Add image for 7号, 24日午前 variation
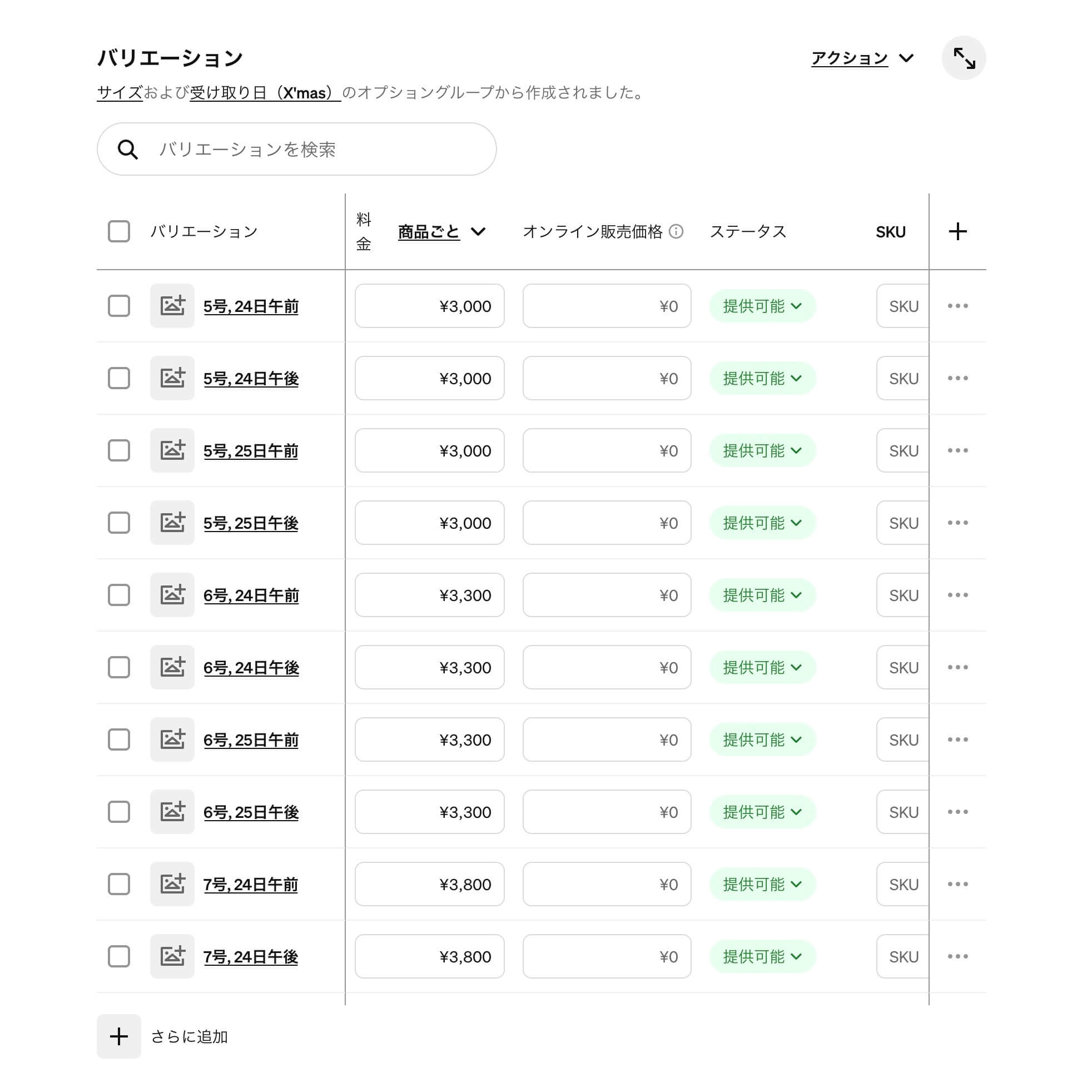Viewport: 1092px width, 1092px height. pos(172,885)
